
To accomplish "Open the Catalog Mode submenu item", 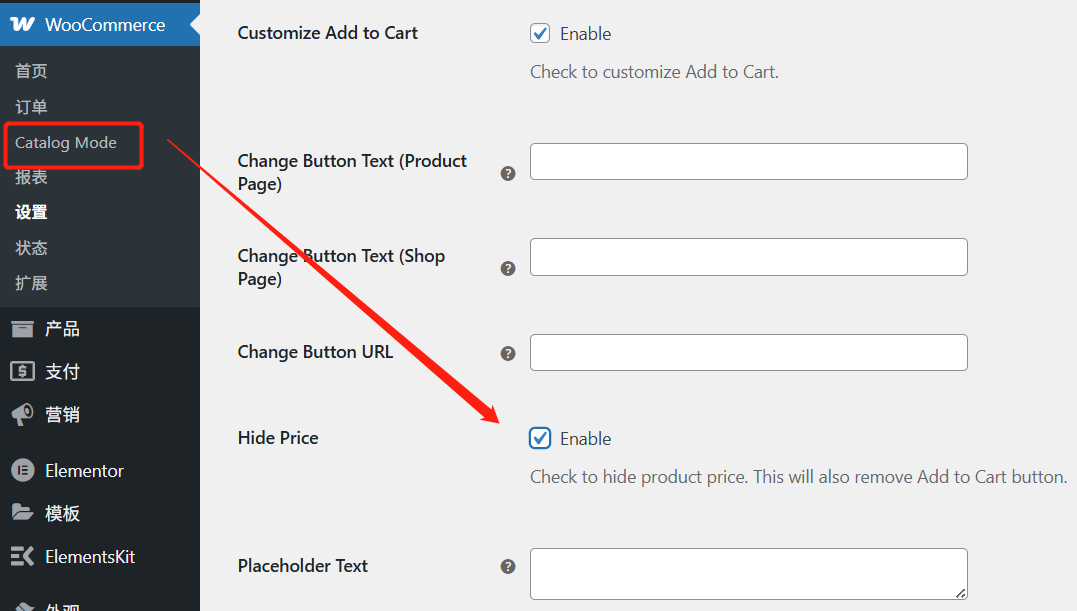I will coord(66,143).
